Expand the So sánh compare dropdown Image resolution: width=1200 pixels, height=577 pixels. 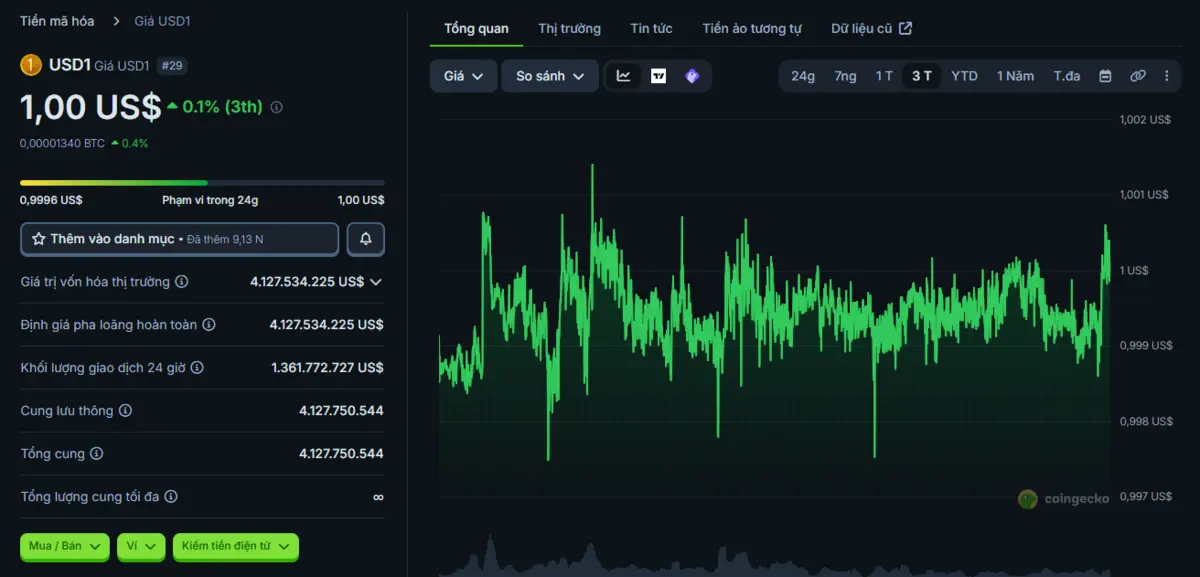550,76
